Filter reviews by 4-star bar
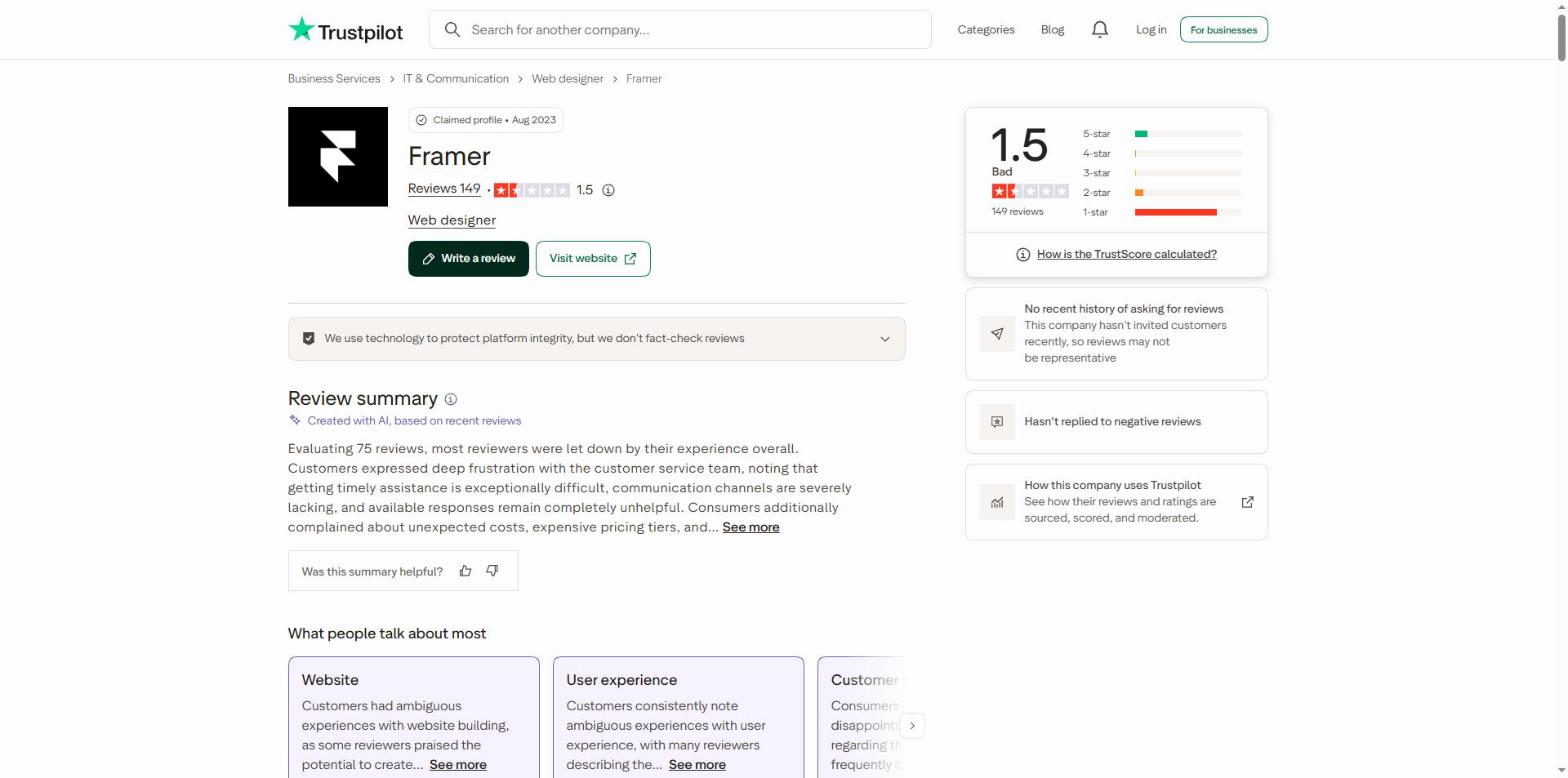 coord(1162,154)
